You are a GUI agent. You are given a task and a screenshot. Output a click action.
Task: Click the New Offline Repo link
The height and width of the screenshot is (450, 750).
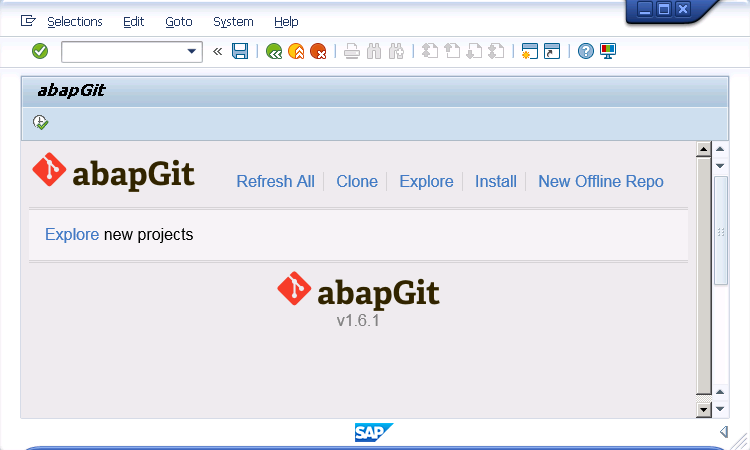coord(601,181)
